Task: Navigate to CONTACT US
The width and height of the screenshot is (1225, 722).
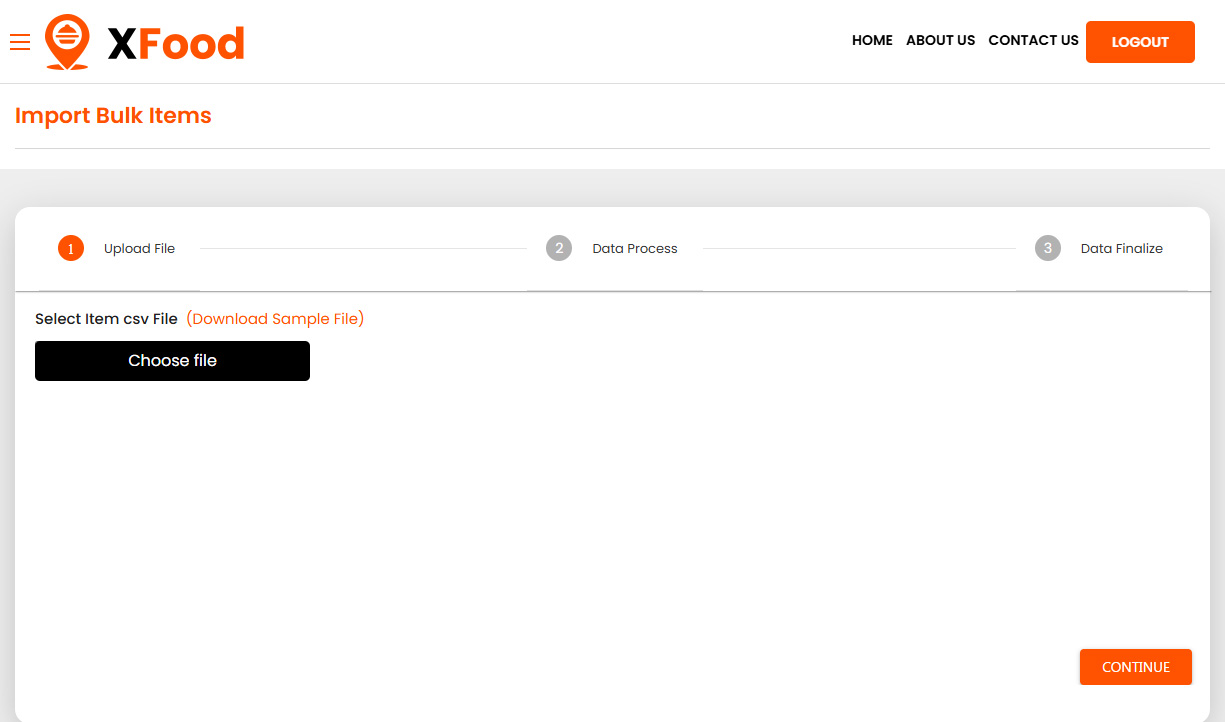Action: 1033,41
